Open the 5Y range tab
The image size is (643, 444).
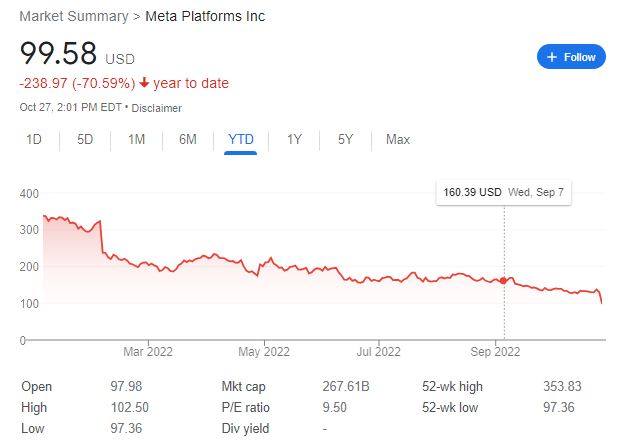click(345, 140)
